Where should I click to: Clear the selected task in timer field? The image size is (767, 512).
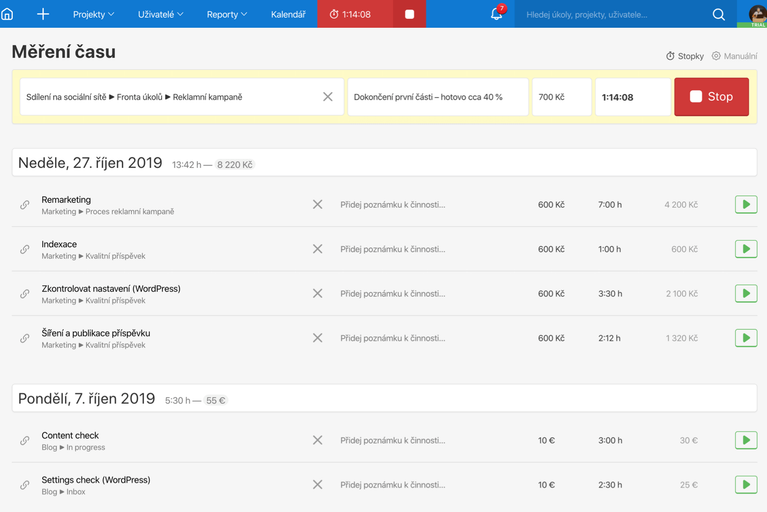(327, 97)
